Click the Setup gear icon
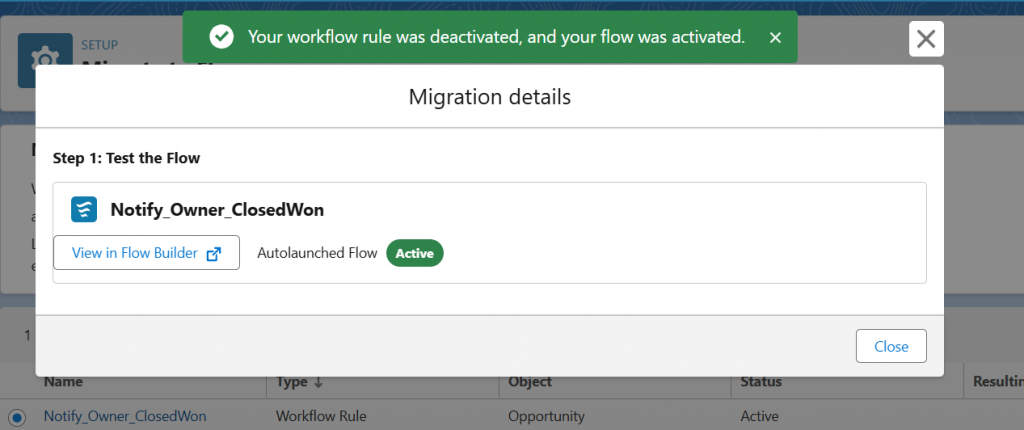Viewport: 1024px width, 430px height. (44, 58)
